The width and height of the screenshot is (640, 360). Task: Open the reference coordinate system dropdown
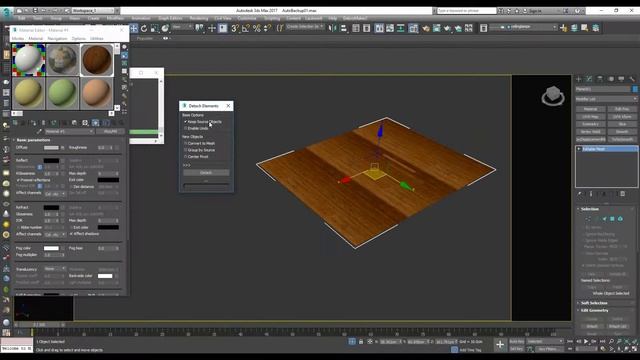(x=182, y=27)
